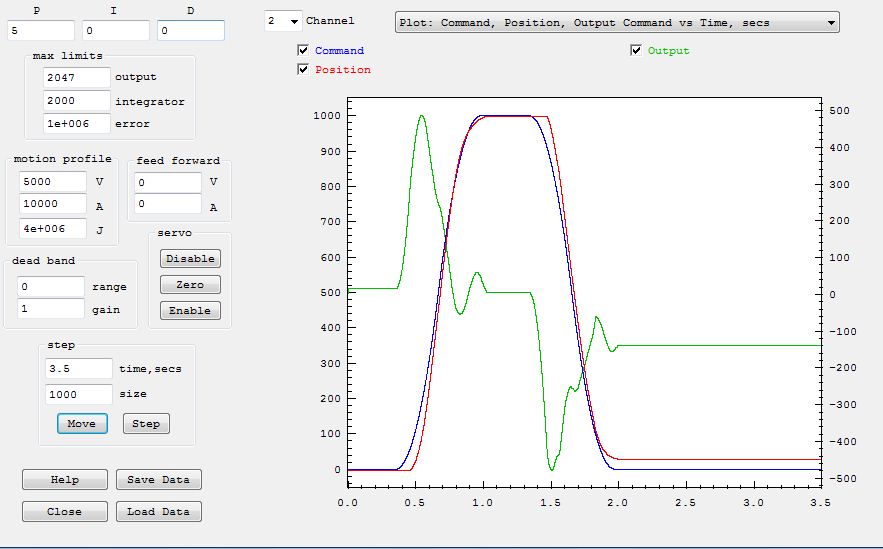Image resolution: width=883 pixels, height=549 pixels.
Task: Disable the servo
Action: coord(190,259)
